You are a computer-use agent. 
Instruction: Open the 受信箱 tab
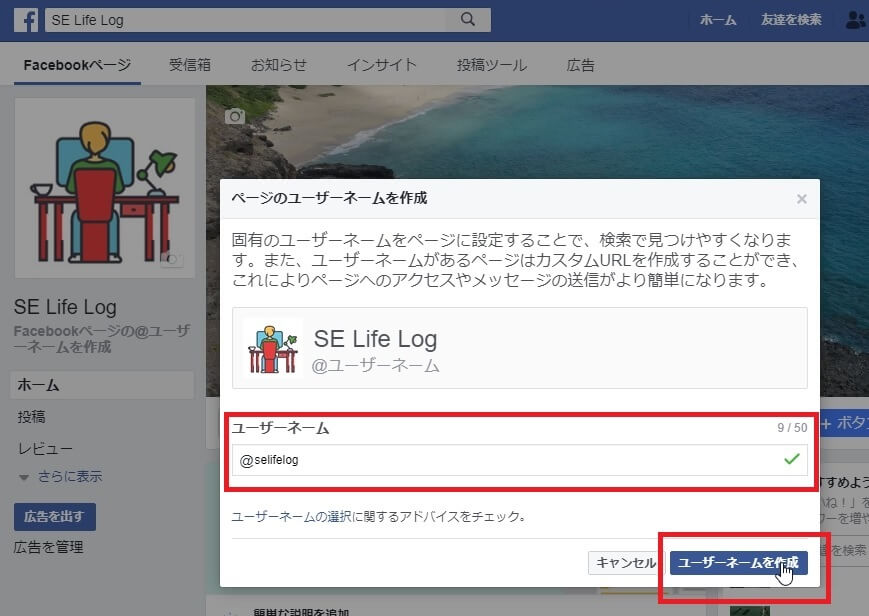(189, 66)
